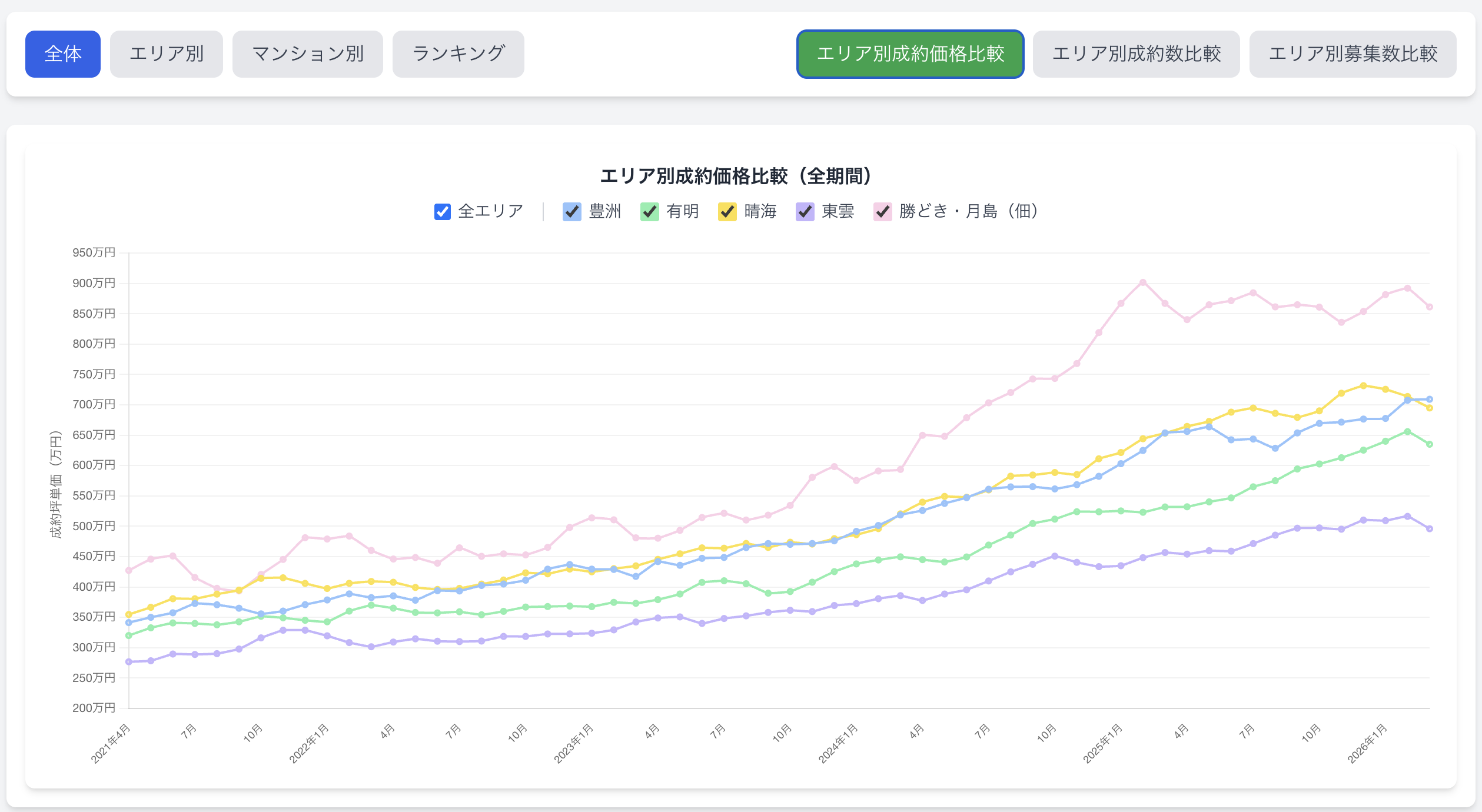Switch to the 全体 tab
Viewport: 1482px width, 812px height.
63,54
